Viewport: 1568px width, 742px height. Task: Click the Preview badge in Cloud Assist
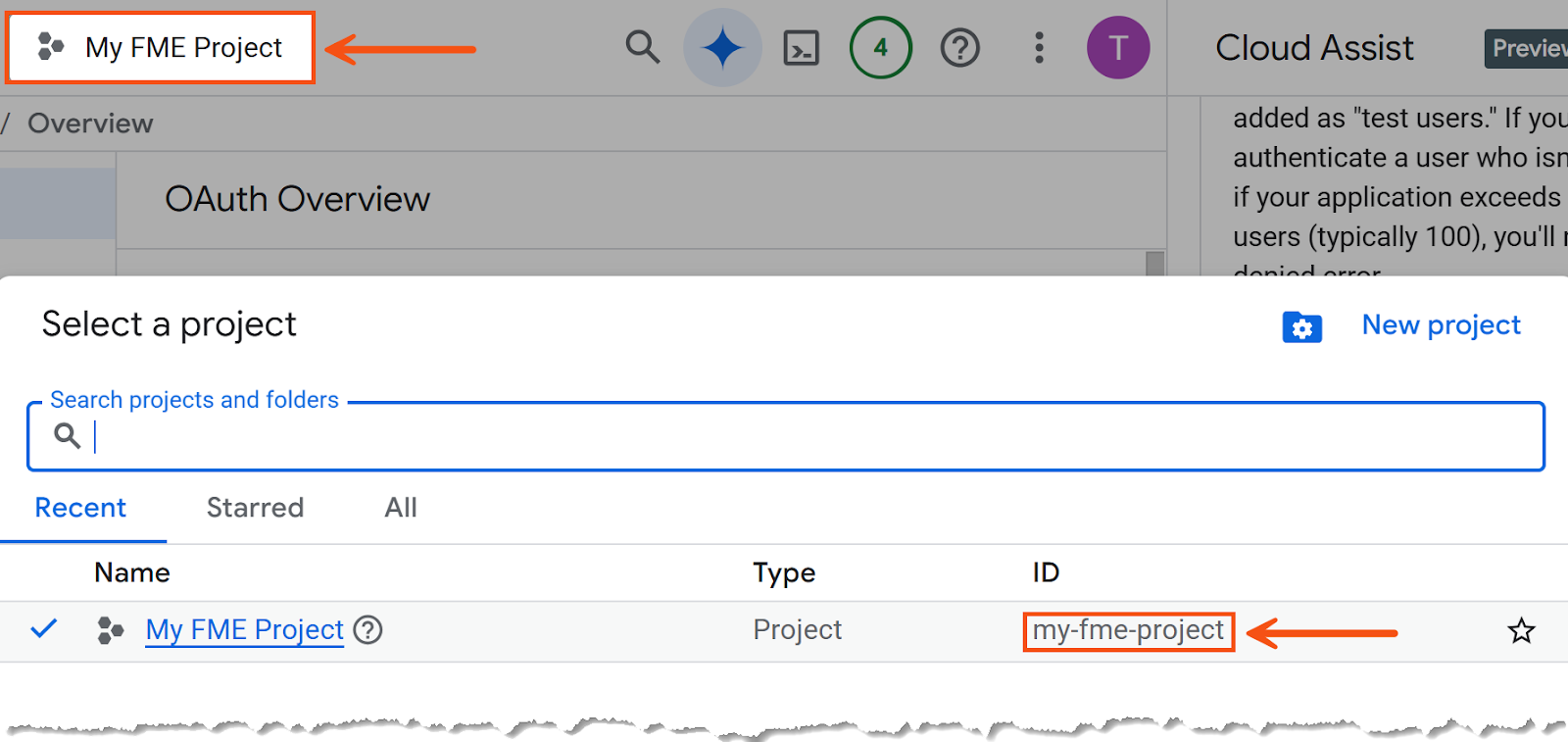click(1527, 48)
